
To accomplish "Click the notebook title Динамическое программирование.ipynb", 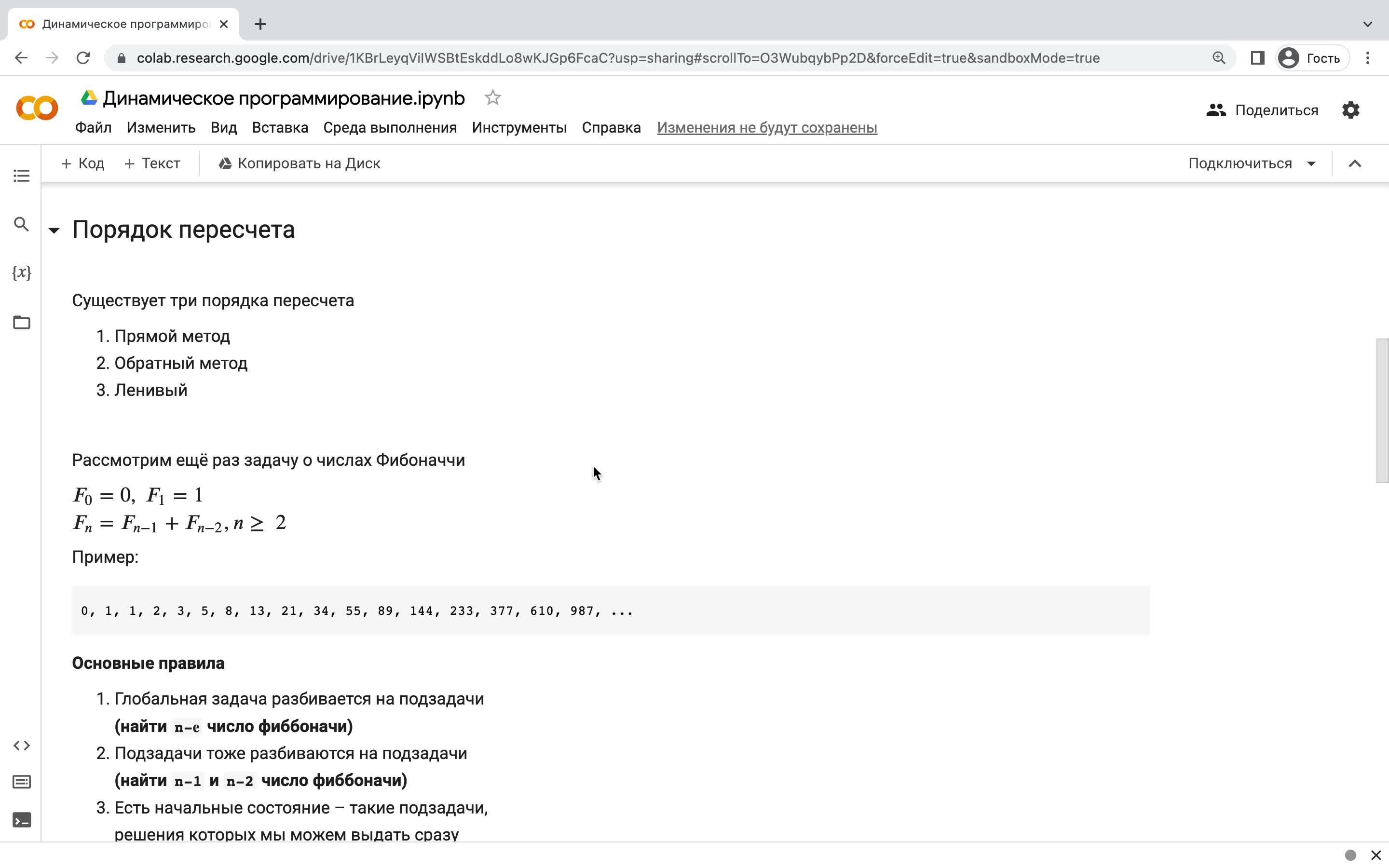I will coord(284,98).
